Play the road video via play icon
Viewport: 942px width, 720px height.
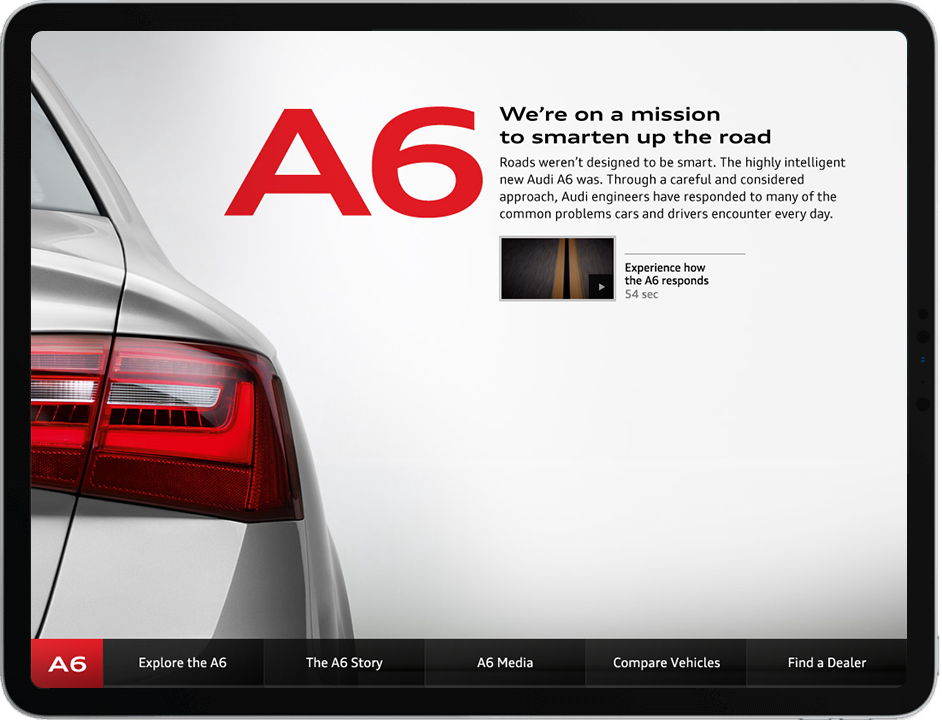click(x=601, y=287)
